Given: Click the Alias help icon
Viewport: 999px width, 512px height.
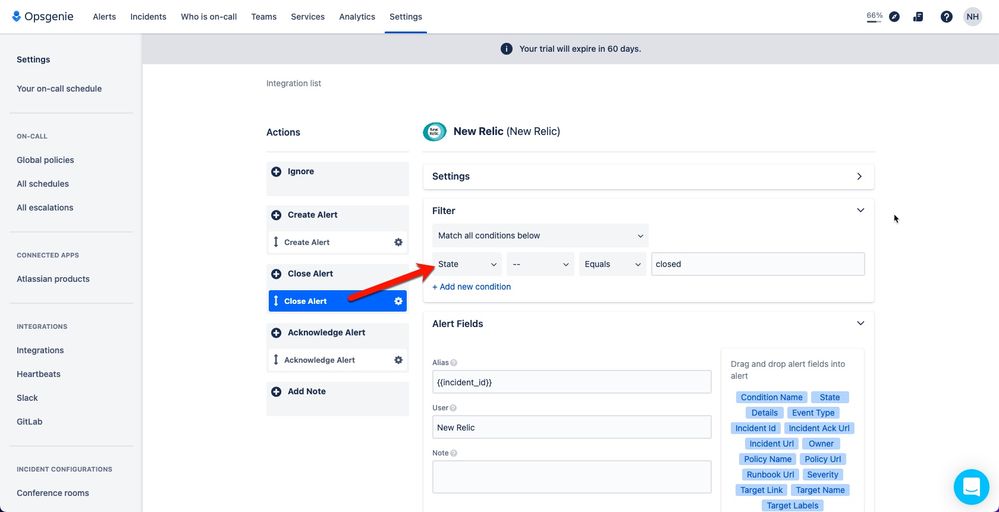Looking at the screenshot, I should [454, 362].
